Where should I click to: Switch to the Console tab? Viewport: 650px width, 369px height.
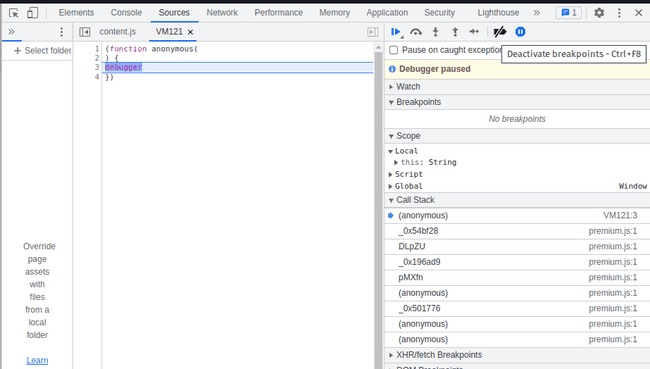tap(126, 13)
